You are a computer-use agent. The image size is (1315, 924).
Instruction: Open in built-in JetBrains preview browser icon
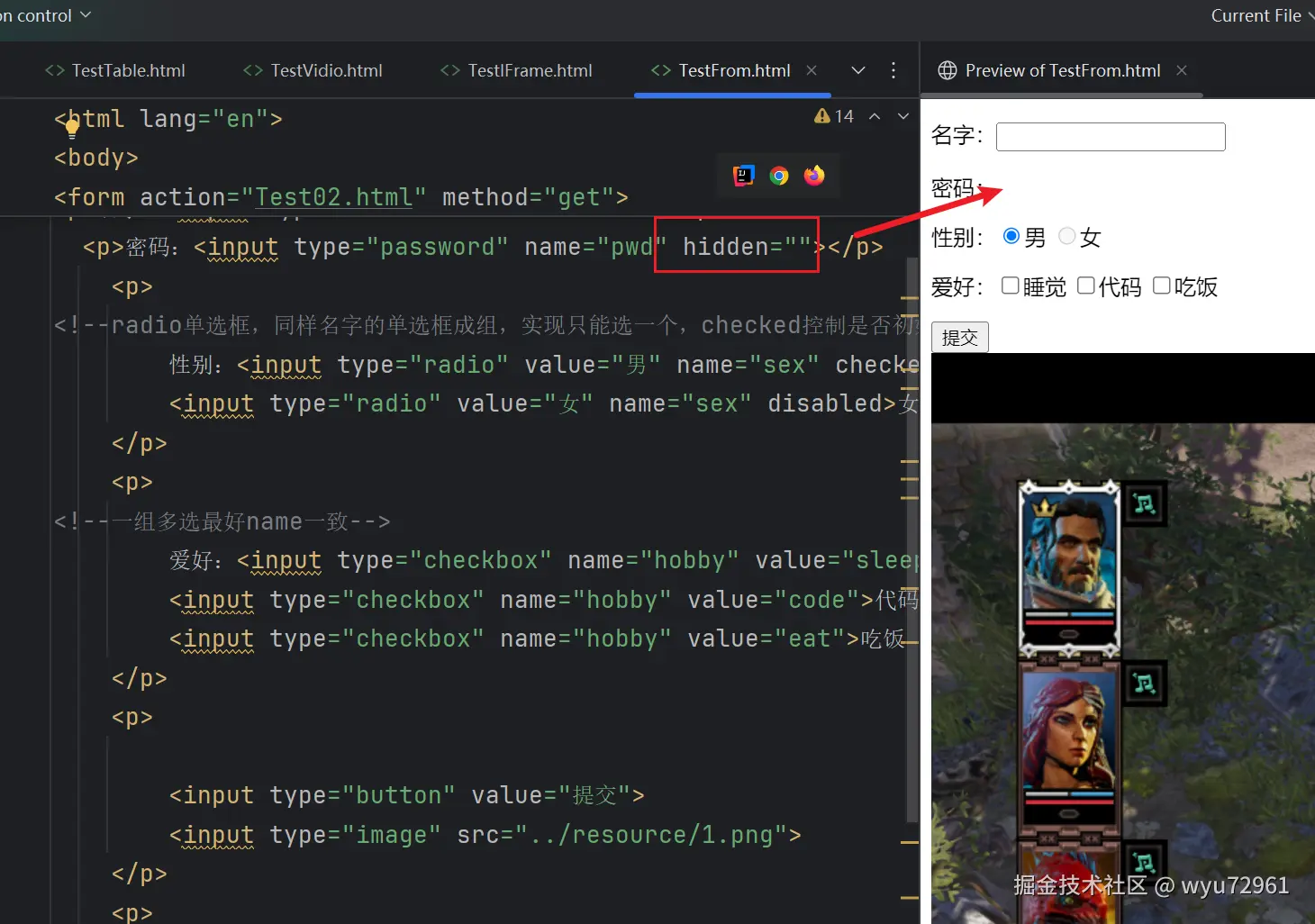[744, 176]
